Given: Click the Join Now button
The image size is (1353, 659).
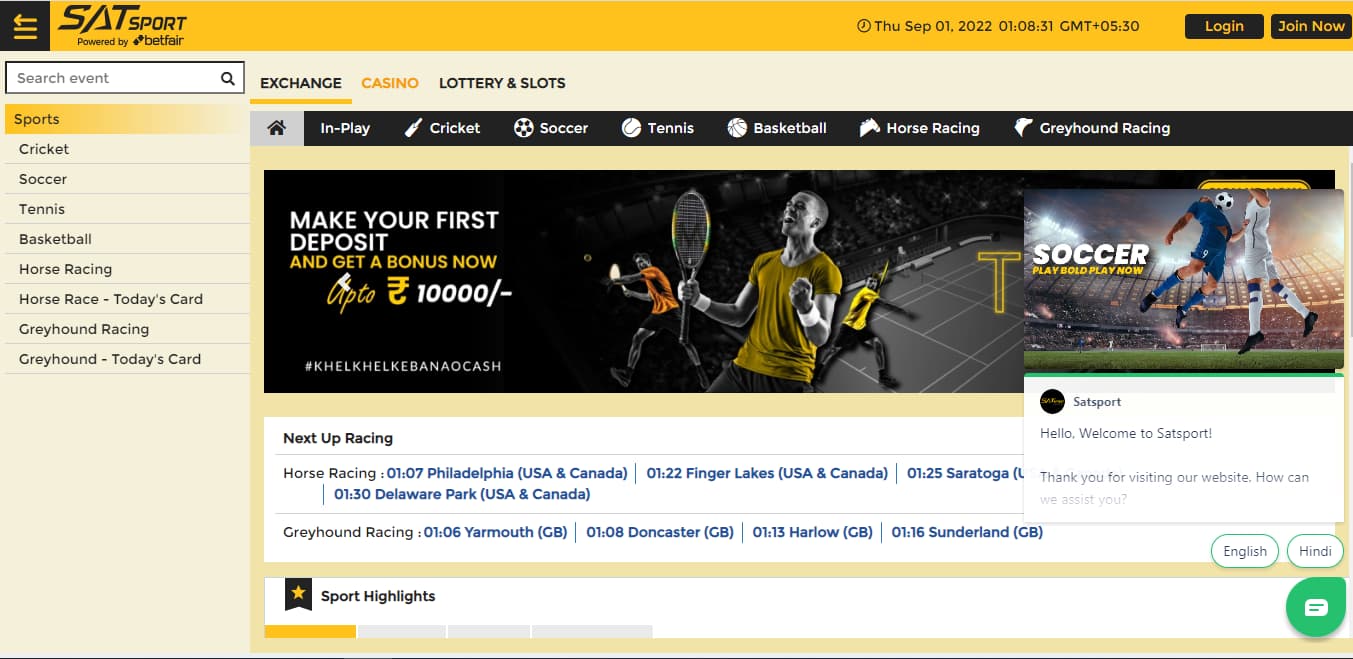Looking at the screenshot, I should (1310, 26).
